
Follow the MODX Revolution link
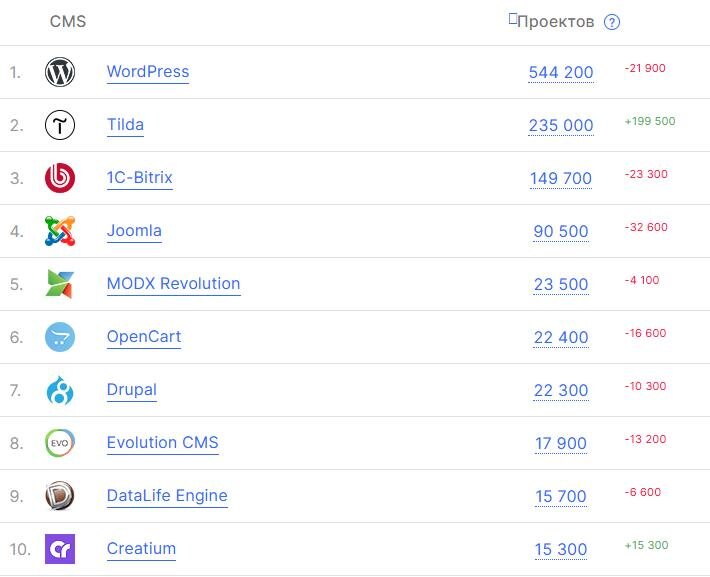click(x=173, y=284)
